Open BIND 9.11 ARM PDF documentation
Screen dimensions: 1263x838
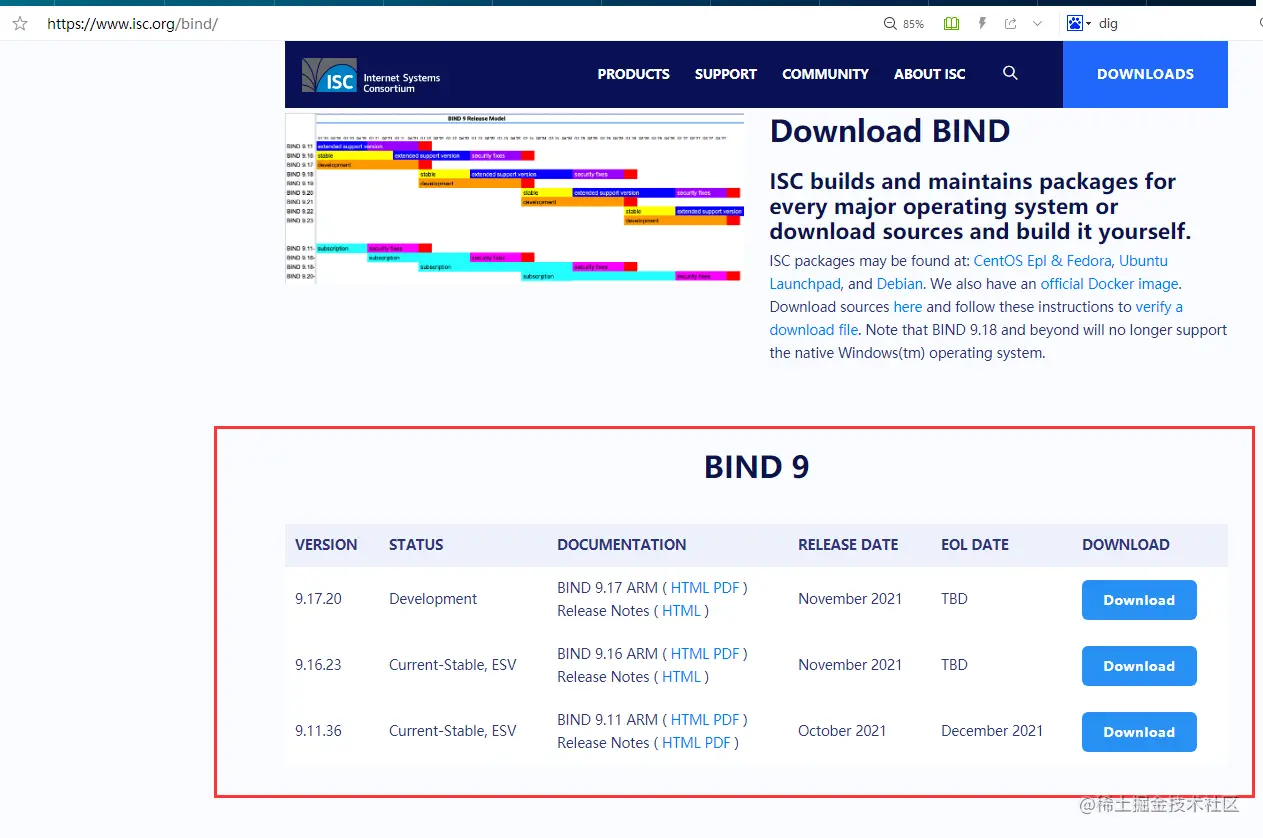[726, 720]
